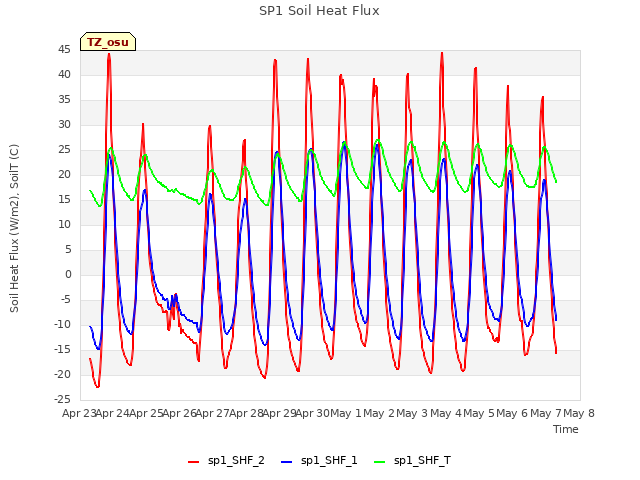Screen dimensions: 640x480
Task: Click the 35 y-axis tick label
Action: [64, 100]
